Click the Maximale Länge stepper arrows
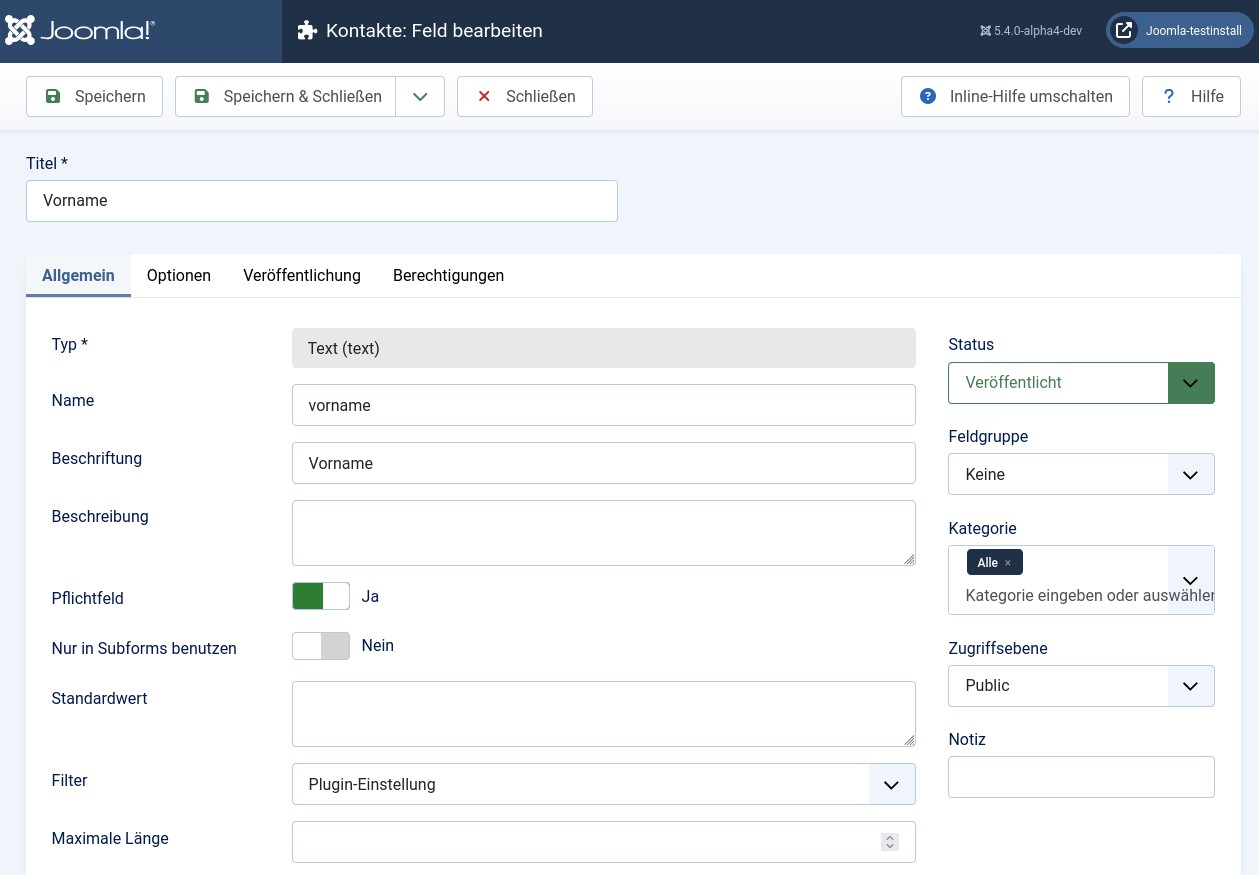The image size is (1259, 875). coord(889,842)
